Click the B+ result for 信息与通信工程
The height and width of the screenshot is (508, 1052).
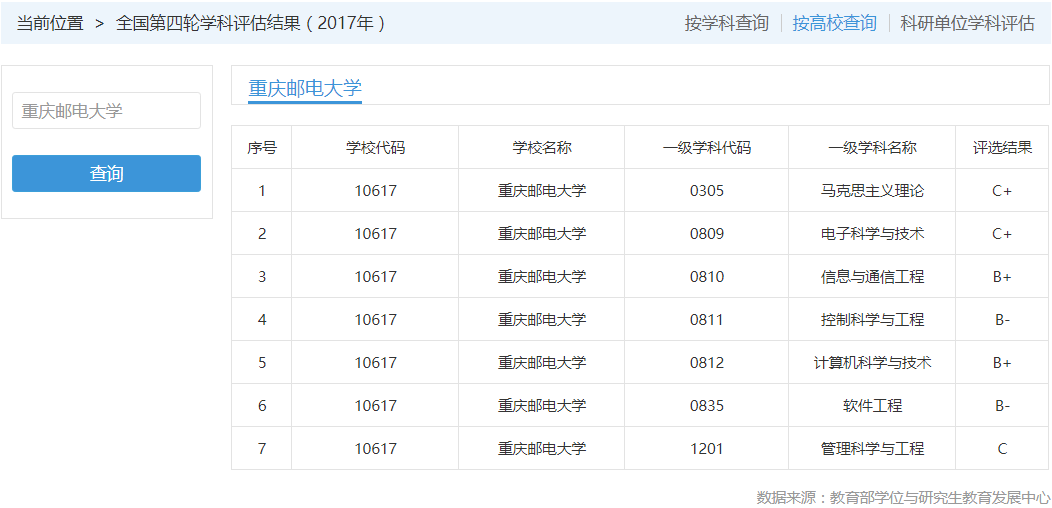click(1002, 276)
